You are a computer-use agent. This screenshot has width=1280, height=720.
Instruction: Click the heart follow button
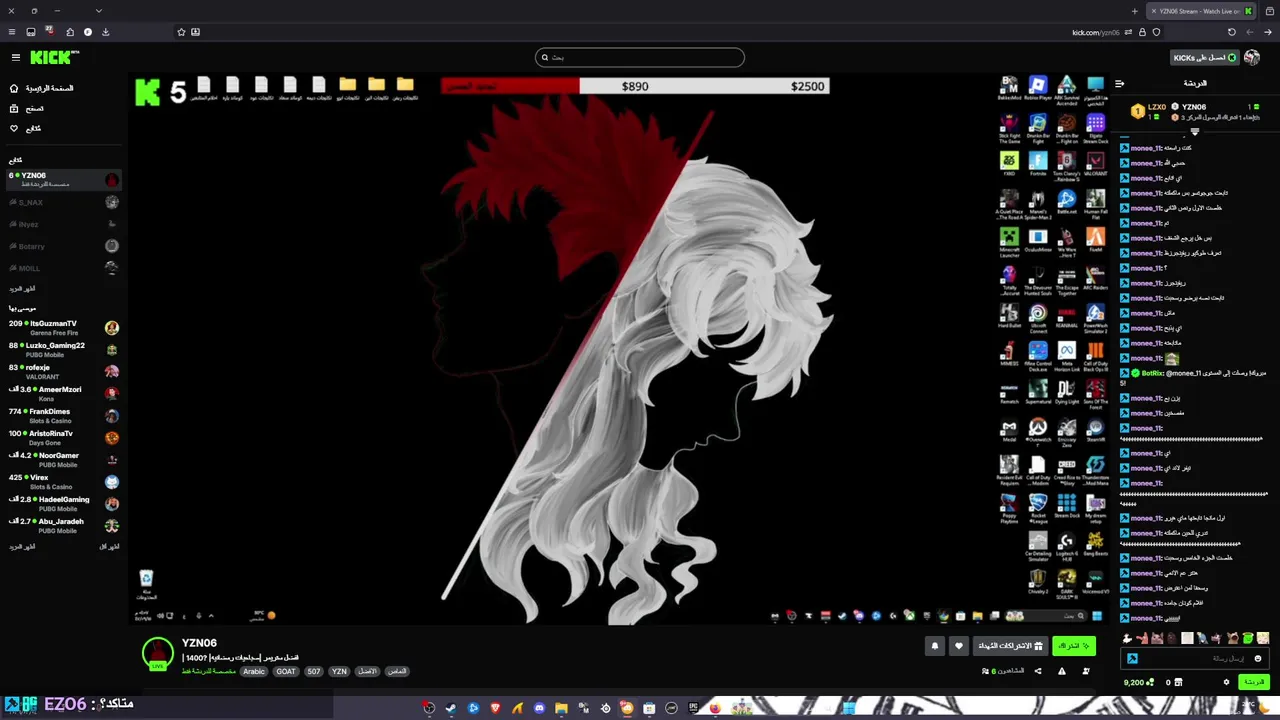tap(959, 646)
